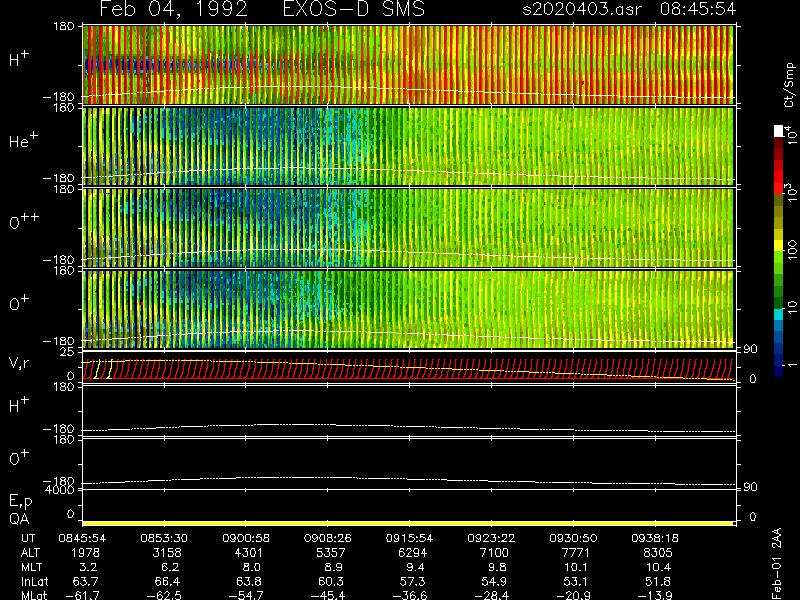Screen dimensions: 800x600
Task: Click the altitude value '7100'
Action: pyautogui.click(x=494, y=553)
